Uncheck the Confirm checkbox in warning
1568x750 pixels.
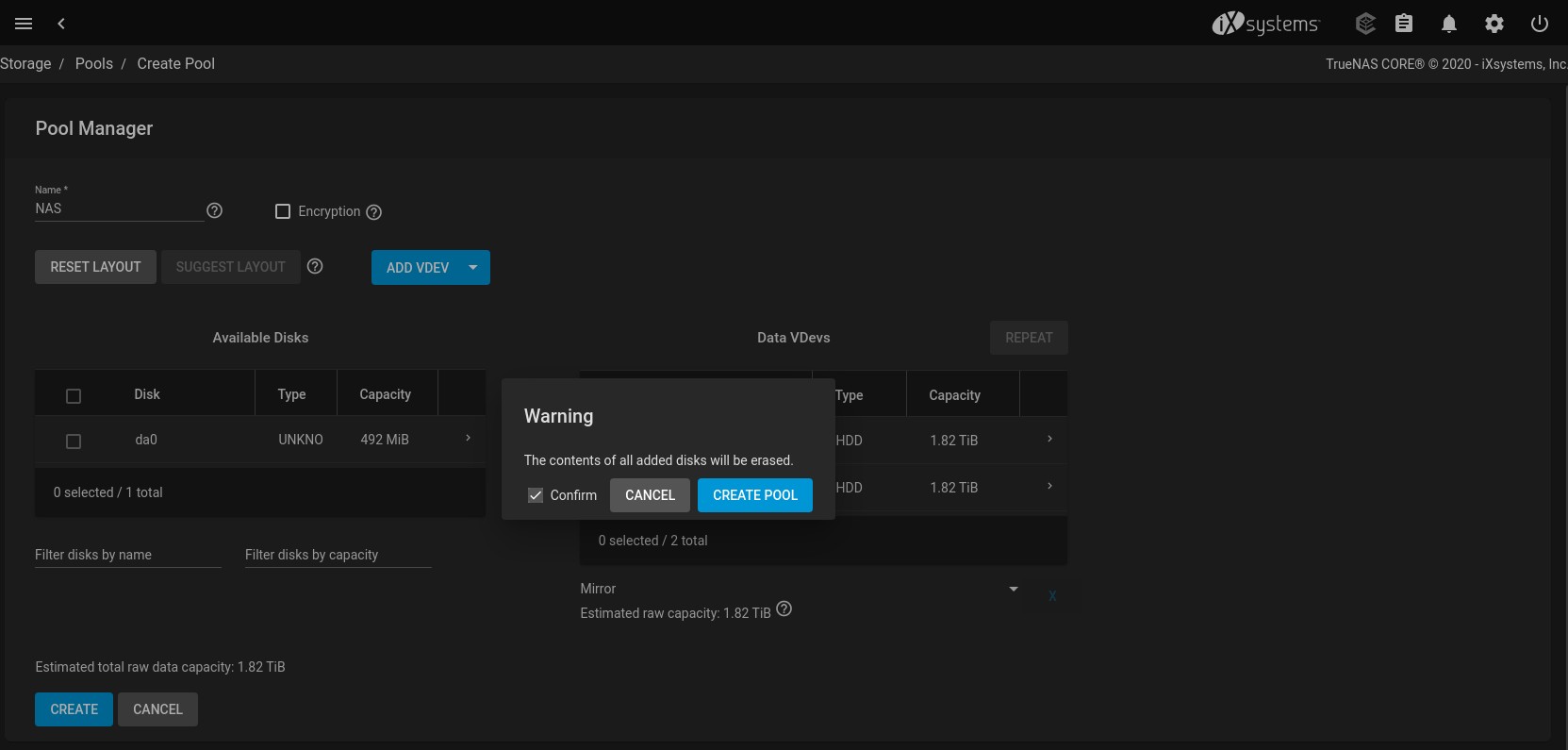(536, 495)
